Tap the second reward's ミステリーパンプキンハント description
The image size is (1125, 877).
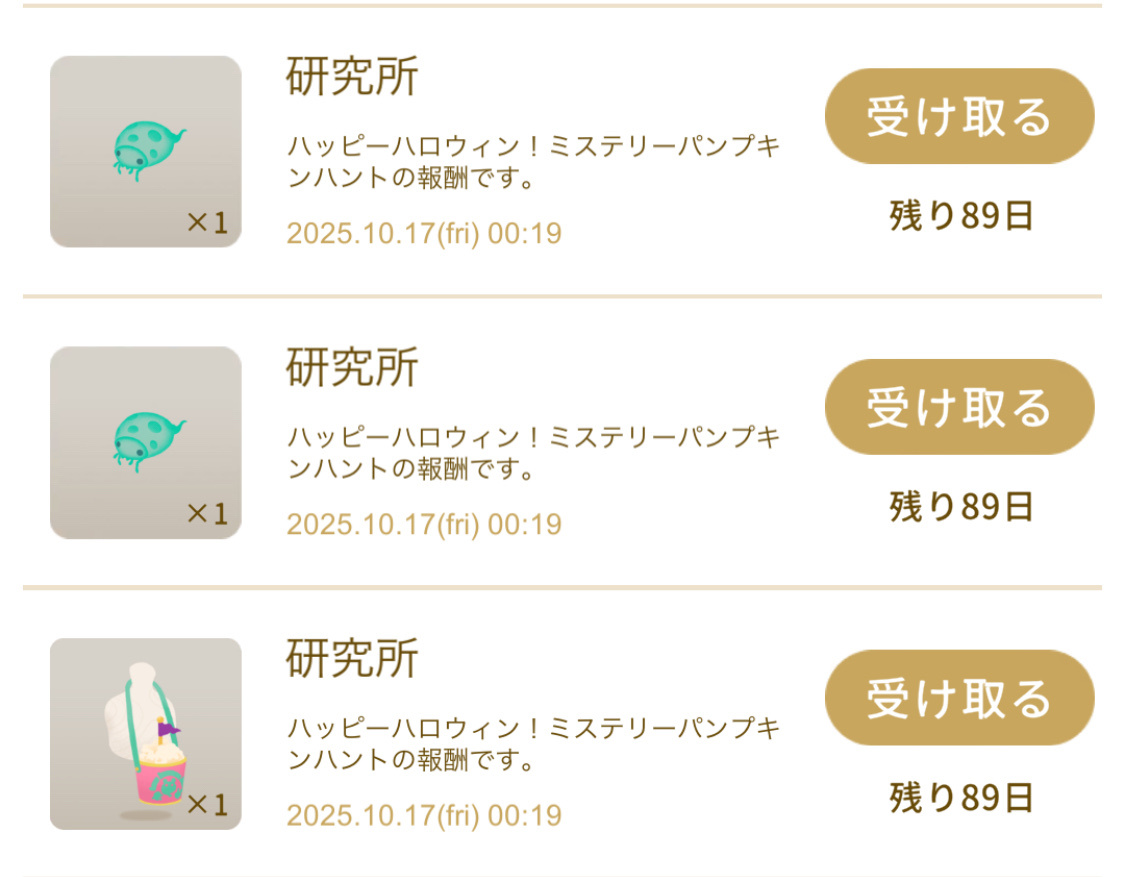pyautogui.click(x=533, y=454)
